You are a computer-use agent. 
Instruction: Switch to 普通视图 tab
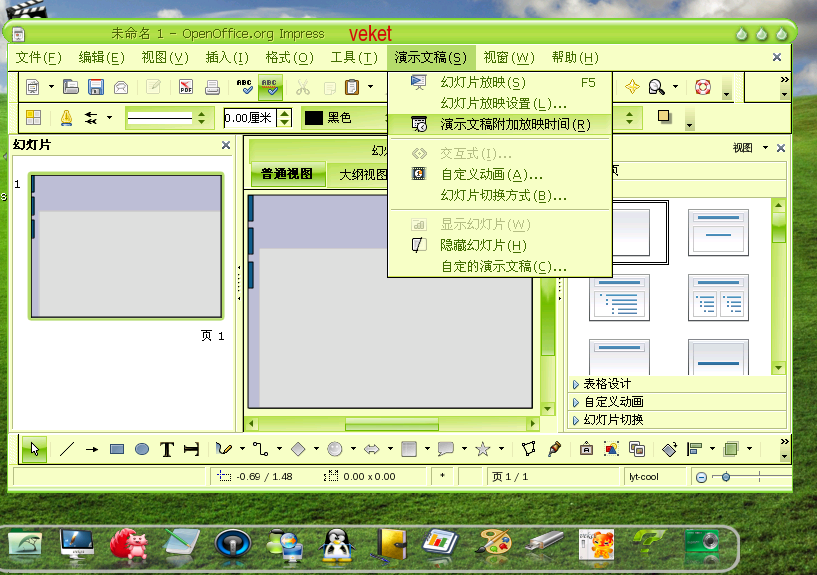click(x=287, y=174)
